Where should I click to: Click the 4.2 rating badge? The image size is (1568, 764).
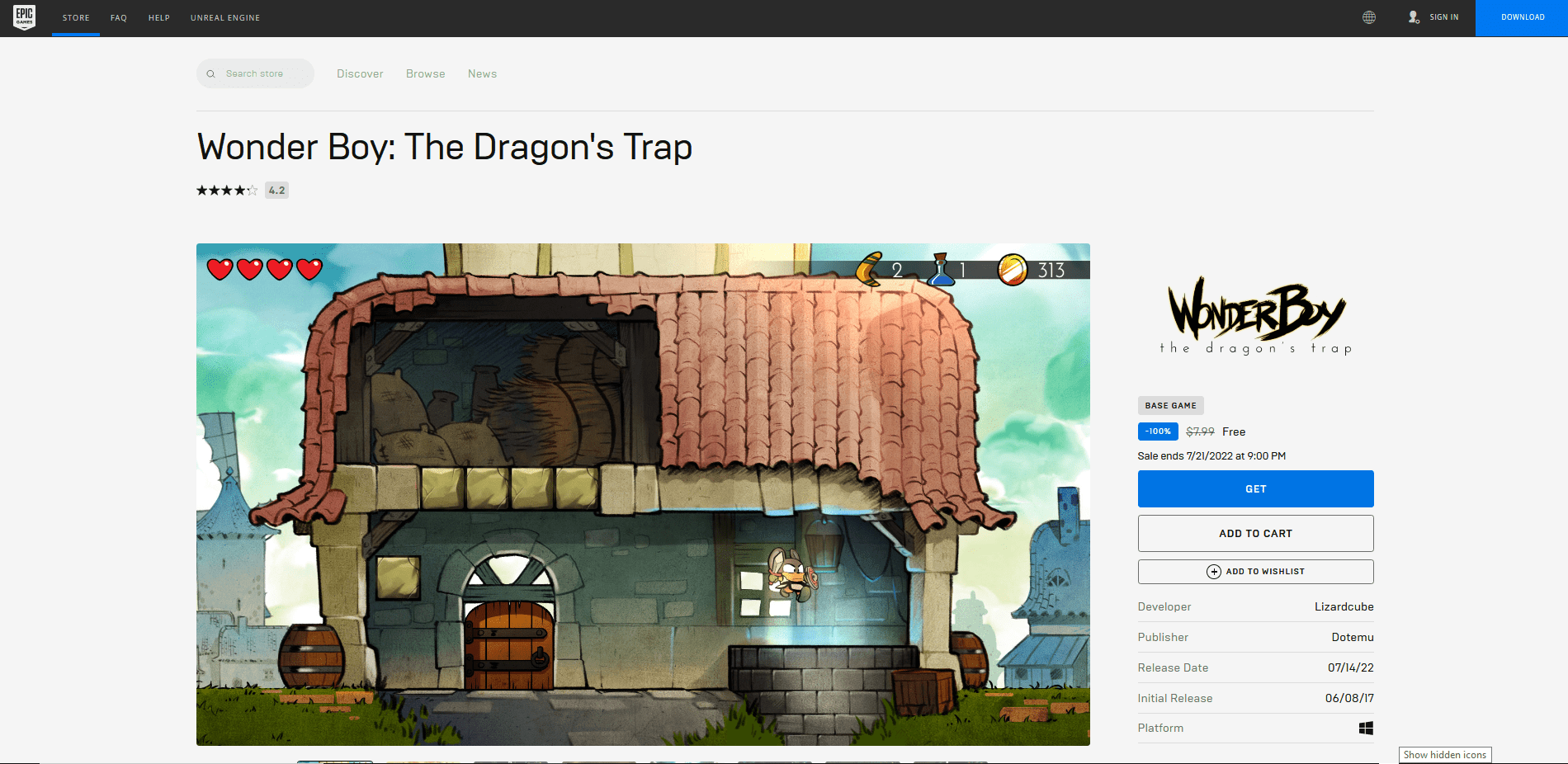[276, 191]
